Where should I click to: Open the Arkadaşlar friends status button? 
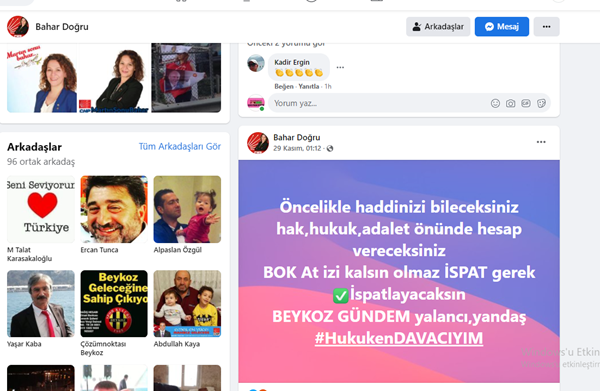tap(438, 27)
